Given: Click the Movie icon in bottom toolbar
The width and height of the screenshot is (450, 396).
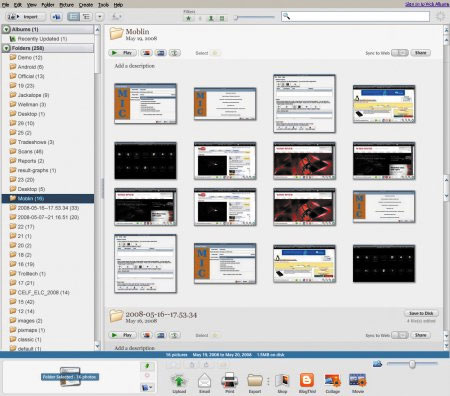Looking at the screenshot, I should [358, 380].
